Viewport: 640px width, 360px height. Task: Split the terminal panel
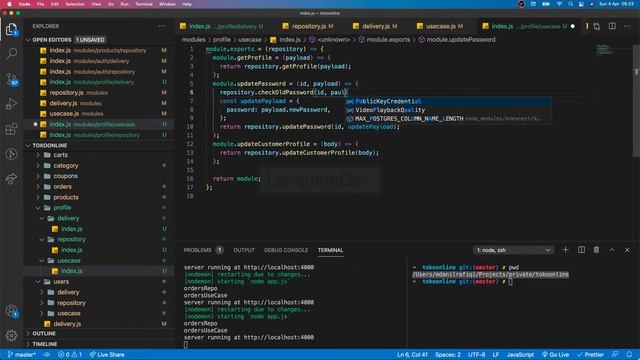tap(581, 250)
